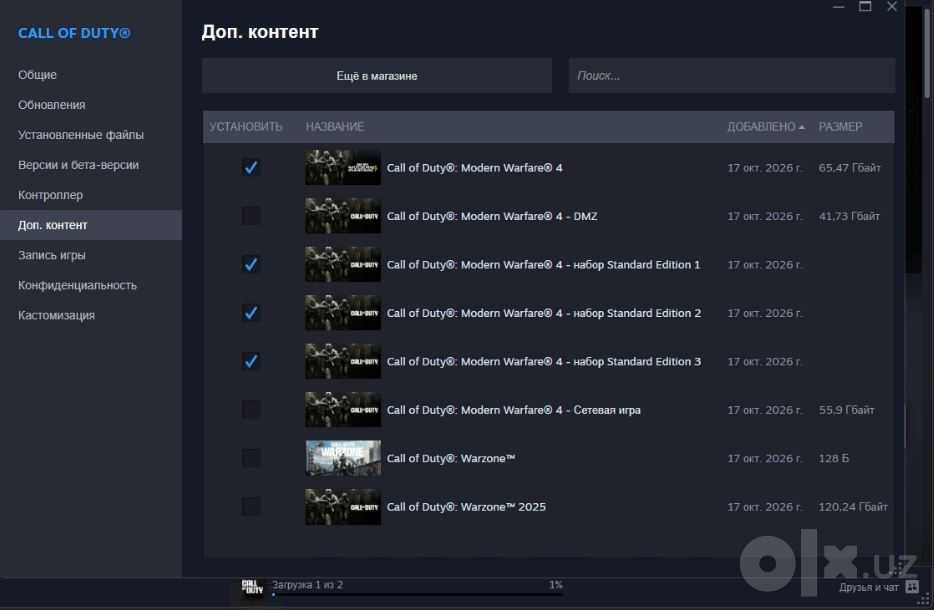This screenshot has height=610, width=934.
Task: Sort by the РАЗМЕР column header
Action: coord(840,126)
